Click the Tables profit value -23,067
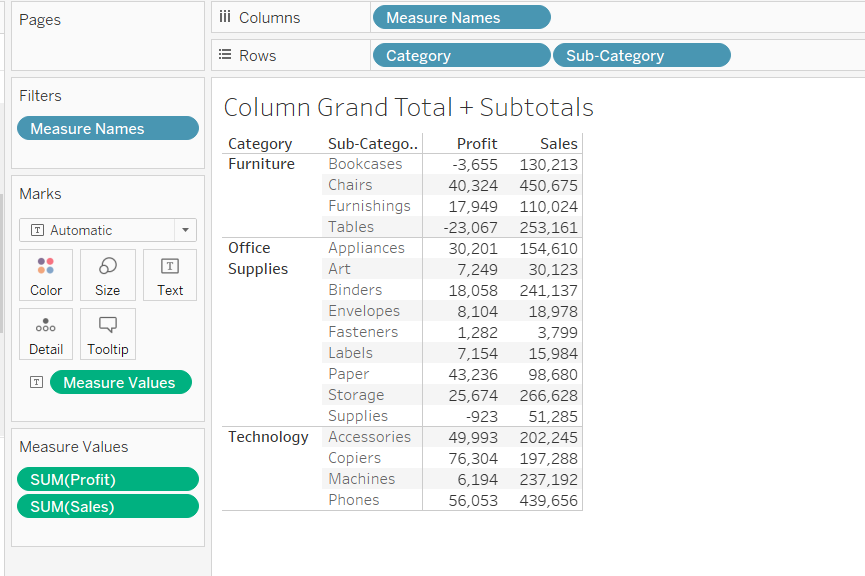 click(471, 227)
